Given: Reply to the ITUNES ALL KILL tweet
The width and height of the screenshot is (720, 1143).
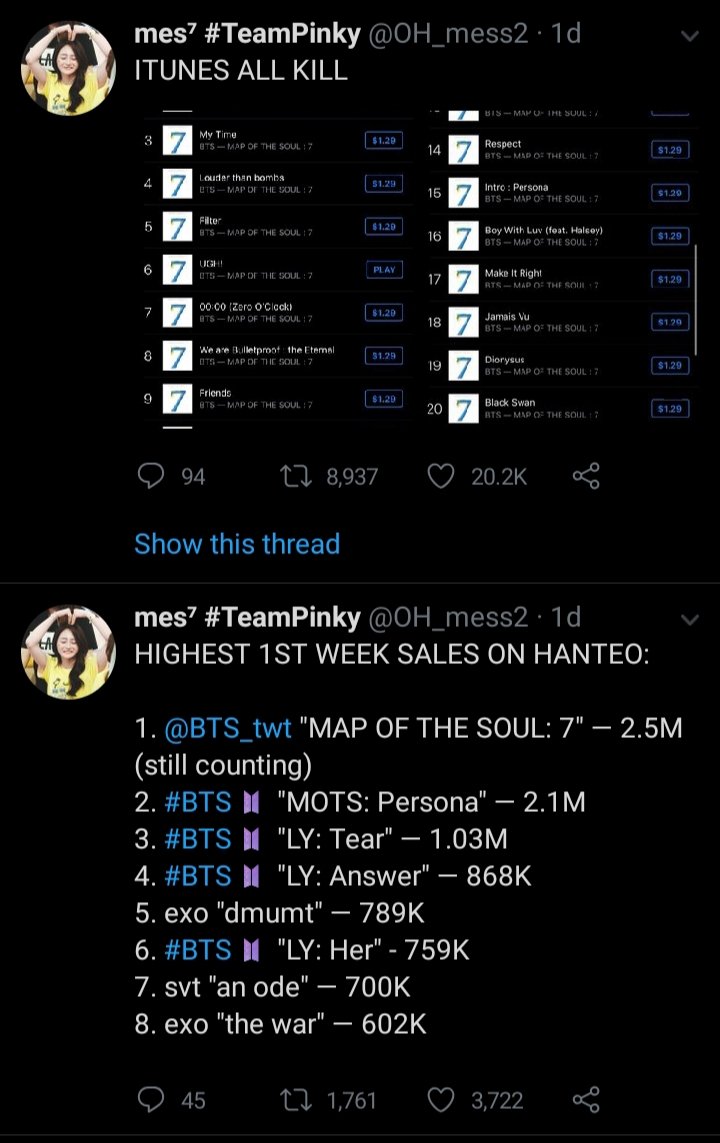Looking at the screenshot, I should (150, 477).
